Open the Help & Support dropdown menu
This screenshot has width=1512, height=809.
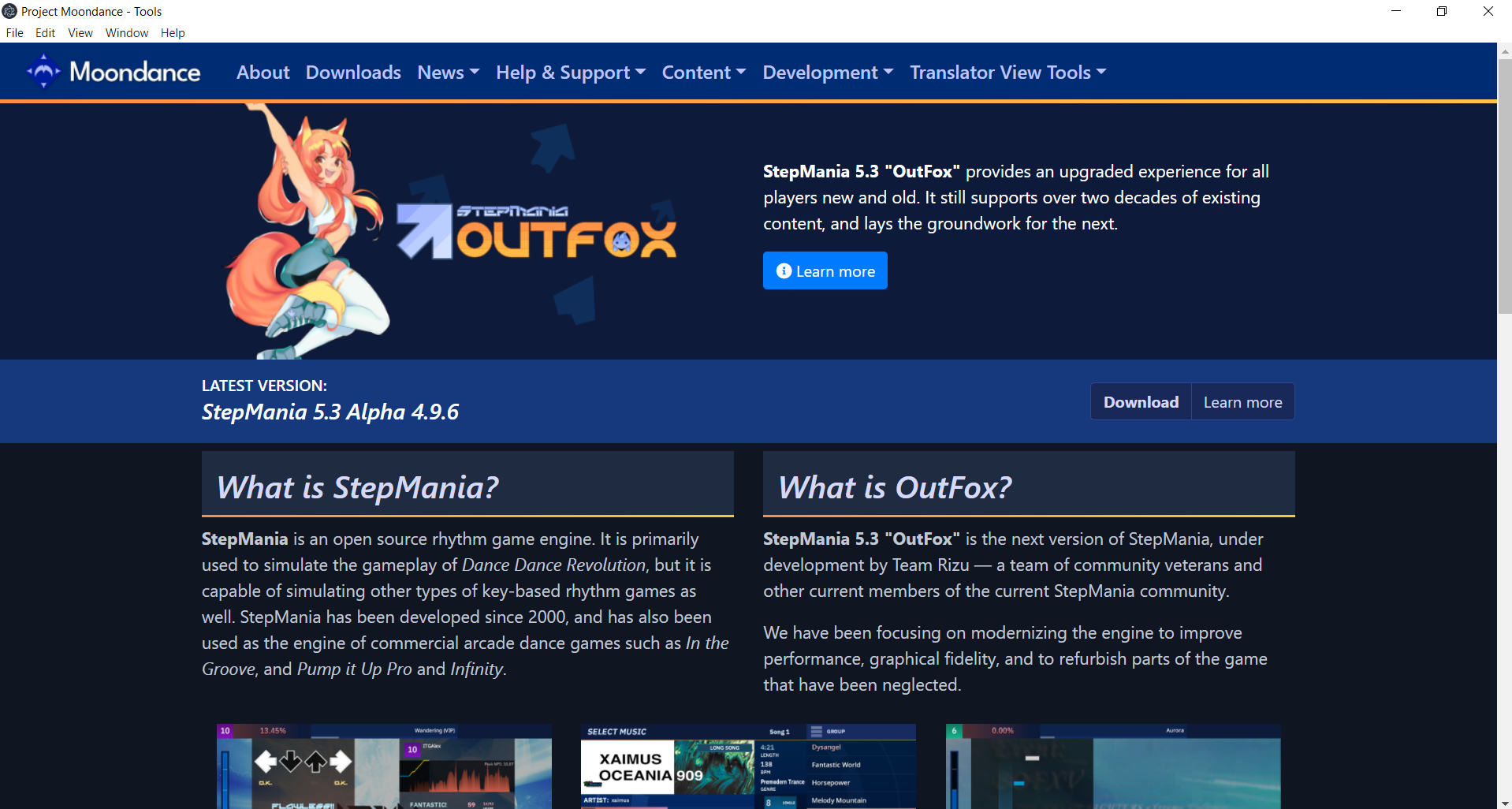(570, 73)
